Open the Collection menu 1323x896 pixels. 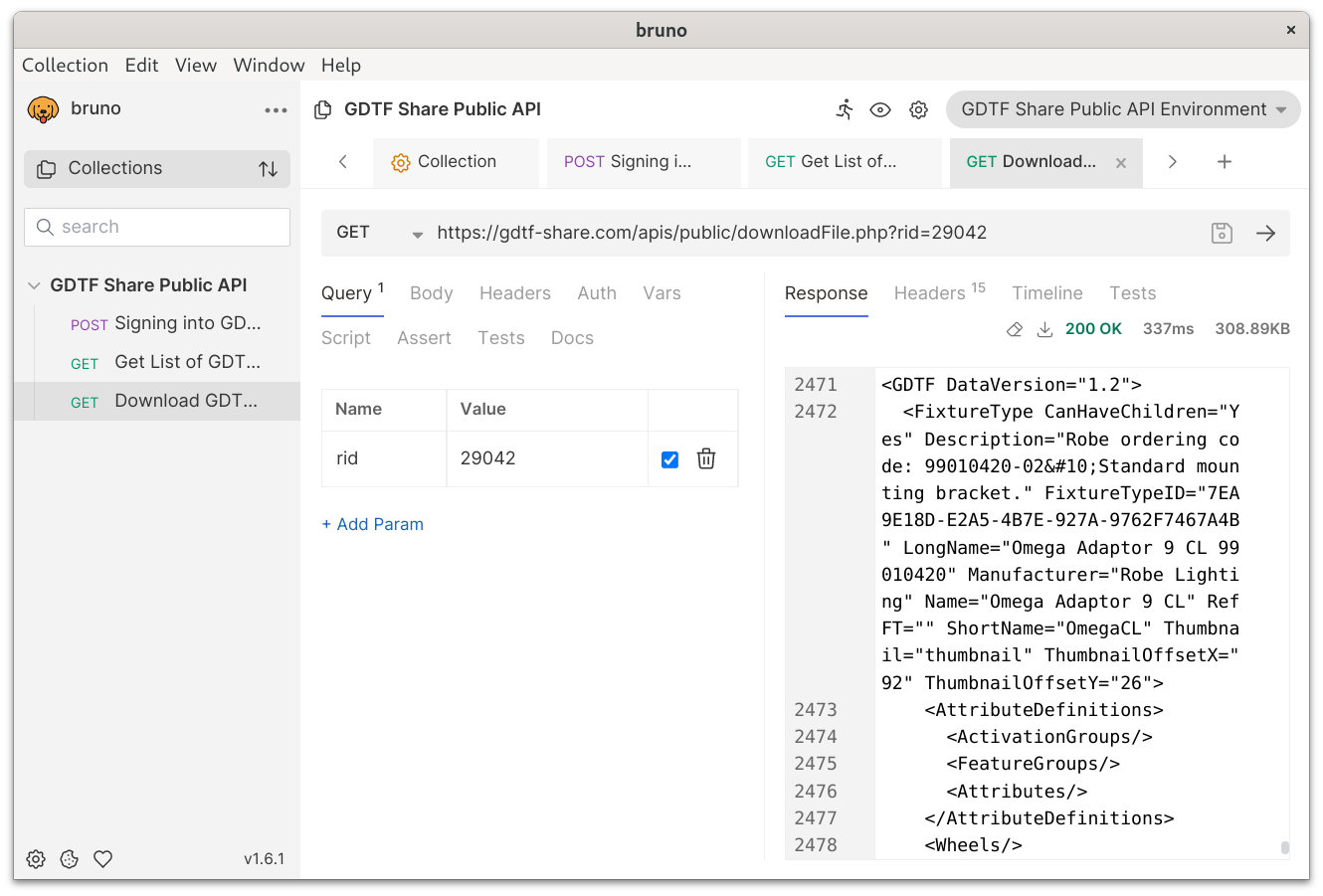click(65, 66)
